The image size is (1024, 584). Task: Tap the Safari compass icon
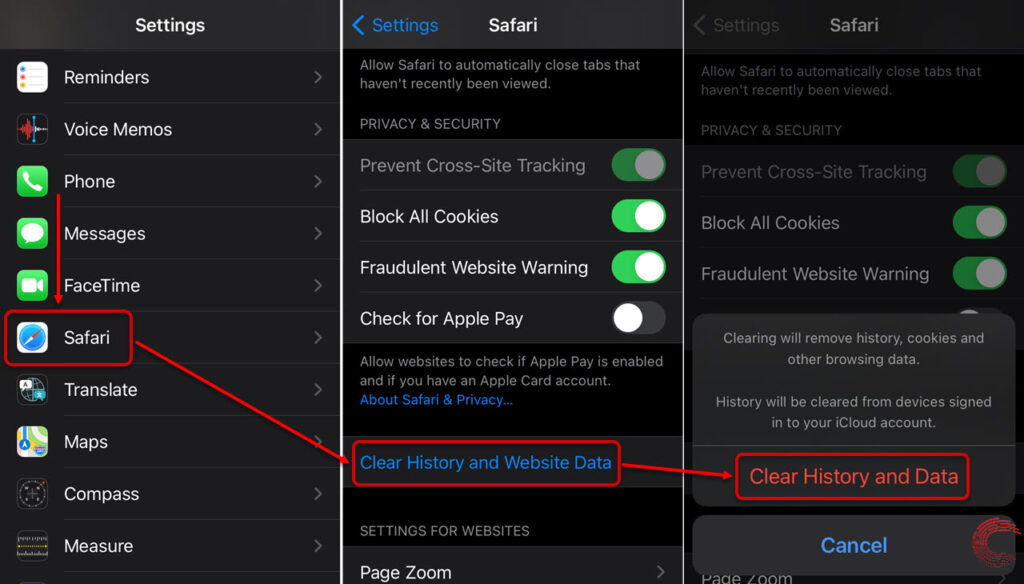(x=32, y=338)
